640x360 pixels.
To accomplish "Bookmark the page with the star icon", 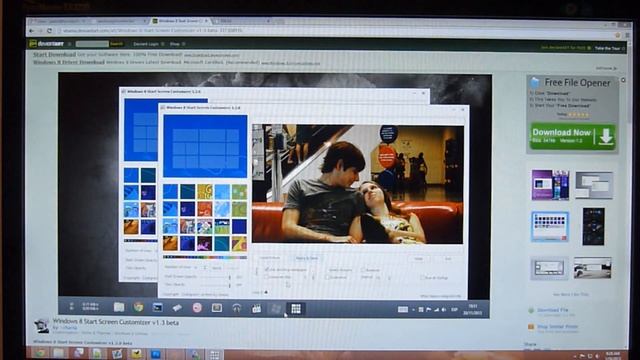I will [617, 35].
